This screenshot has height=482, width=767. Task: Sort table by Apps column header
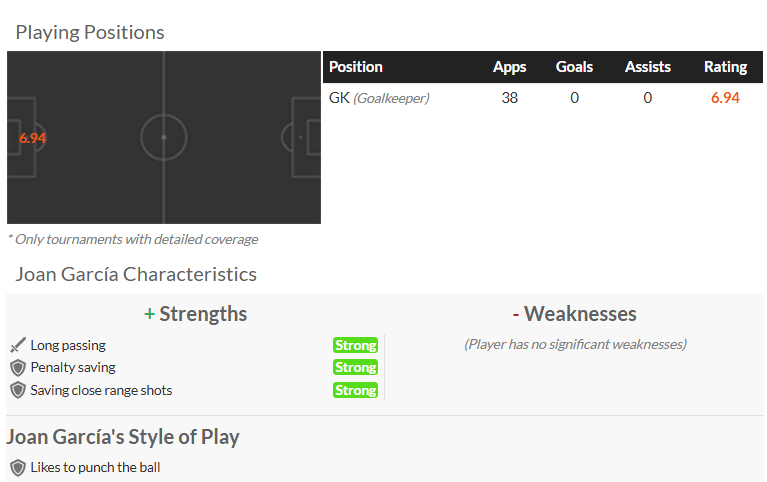click(x=509, y=67)
